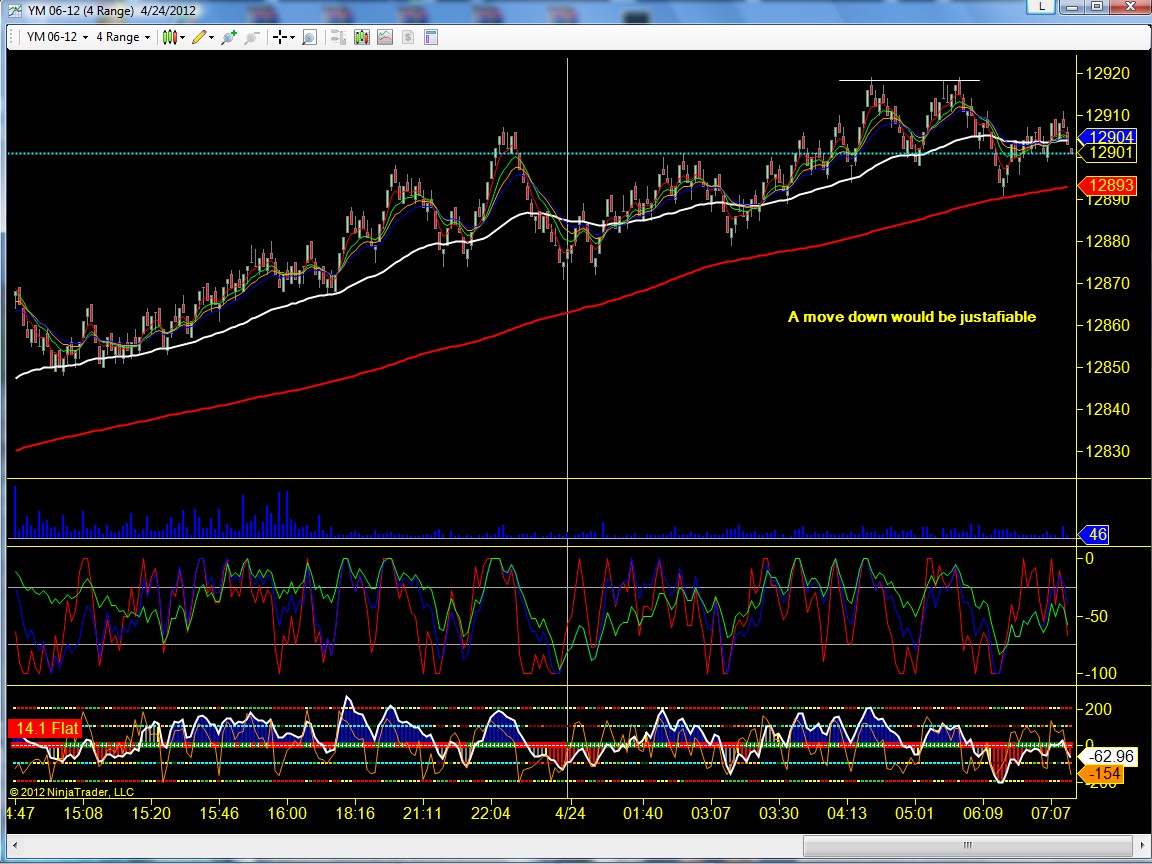Click the scrollbar left arrow
The height and width of the screenshot is (864, 1152).
tap(15, 845)
